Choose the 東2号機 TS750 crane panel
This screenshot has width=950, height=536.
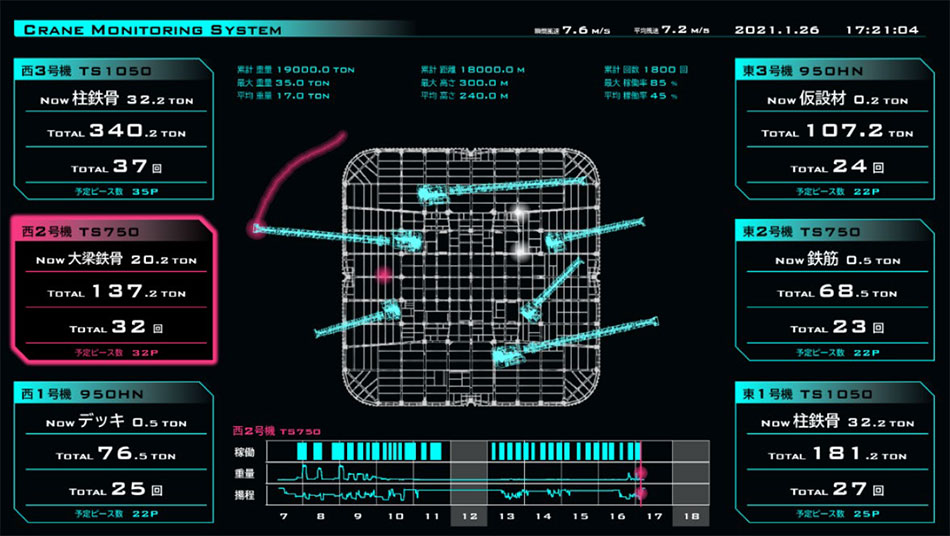coord(836,290)
